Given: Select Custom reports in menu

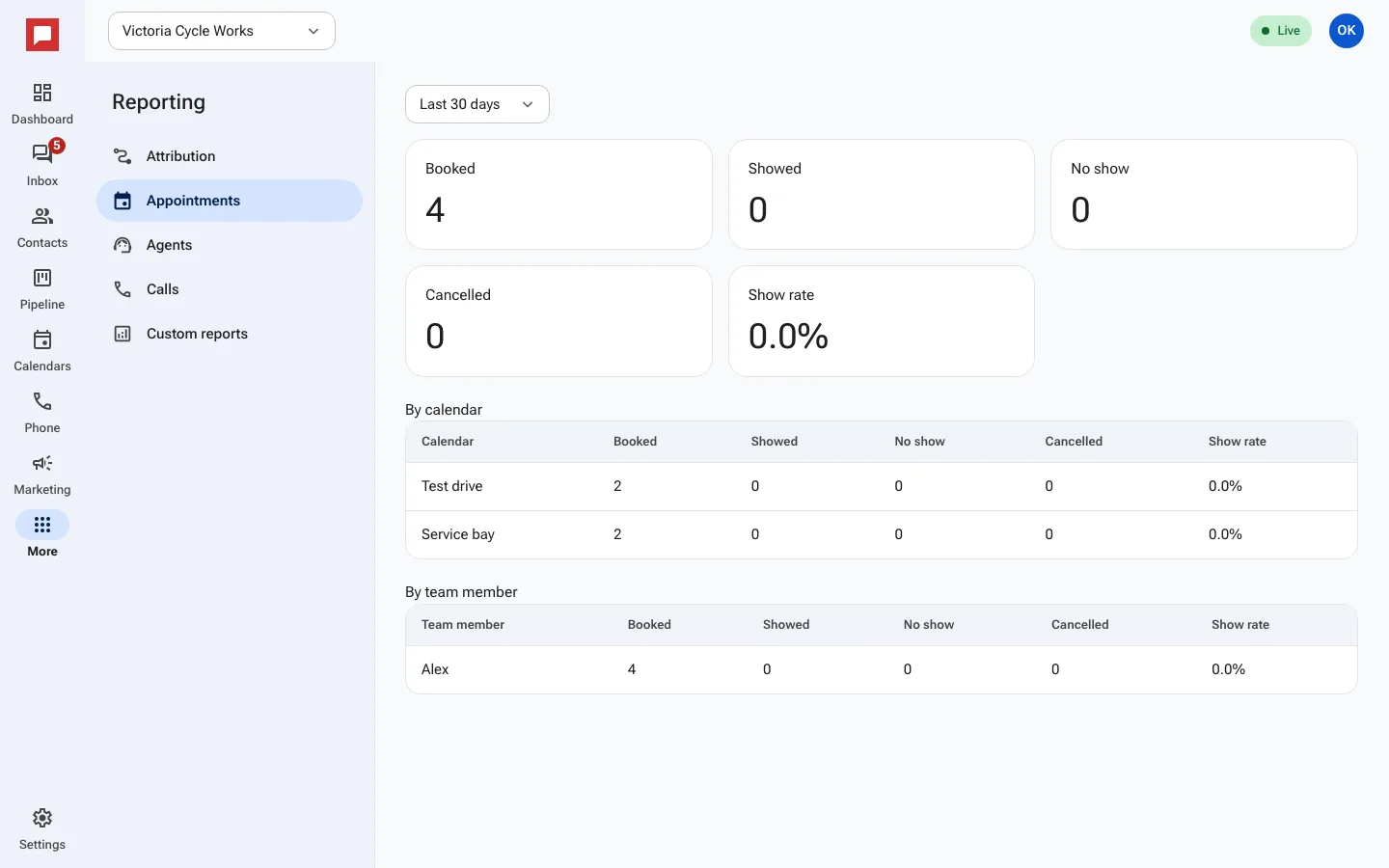Looking at the screenshot, I should click(230, 334).
